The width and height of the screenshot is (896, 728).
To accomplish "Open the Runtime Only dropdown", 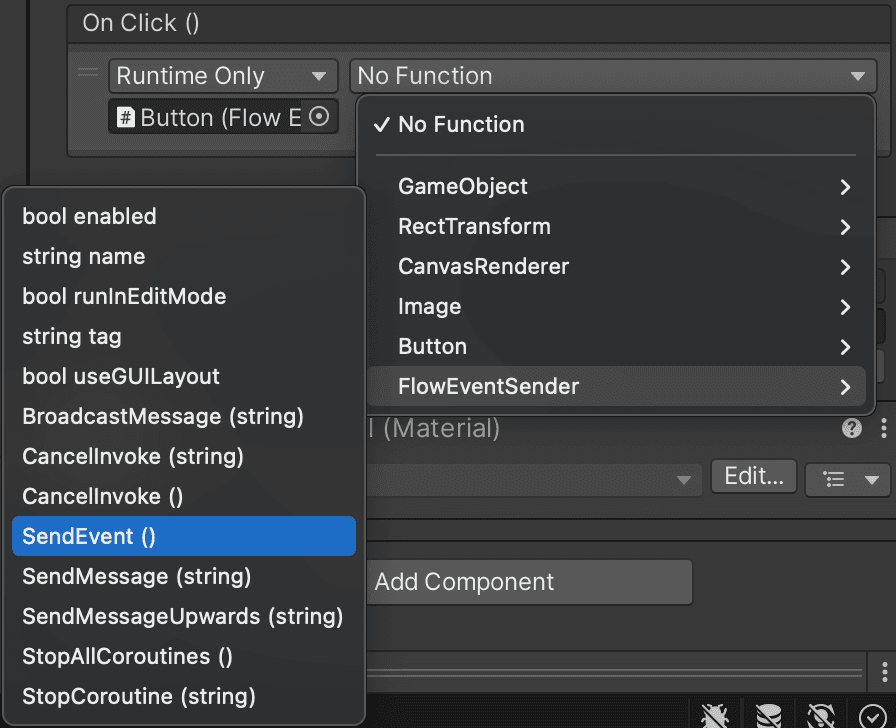I will [223, 76].
